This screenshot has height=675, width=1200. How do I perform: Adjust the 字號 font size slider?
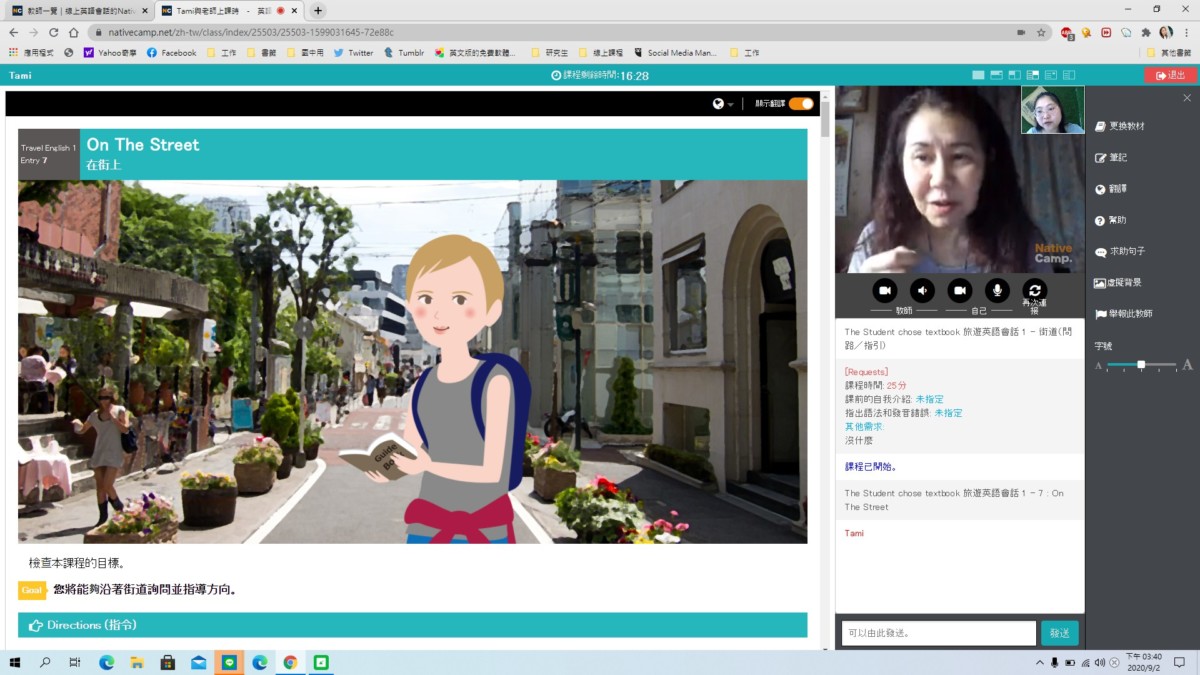pos(1141,365)
